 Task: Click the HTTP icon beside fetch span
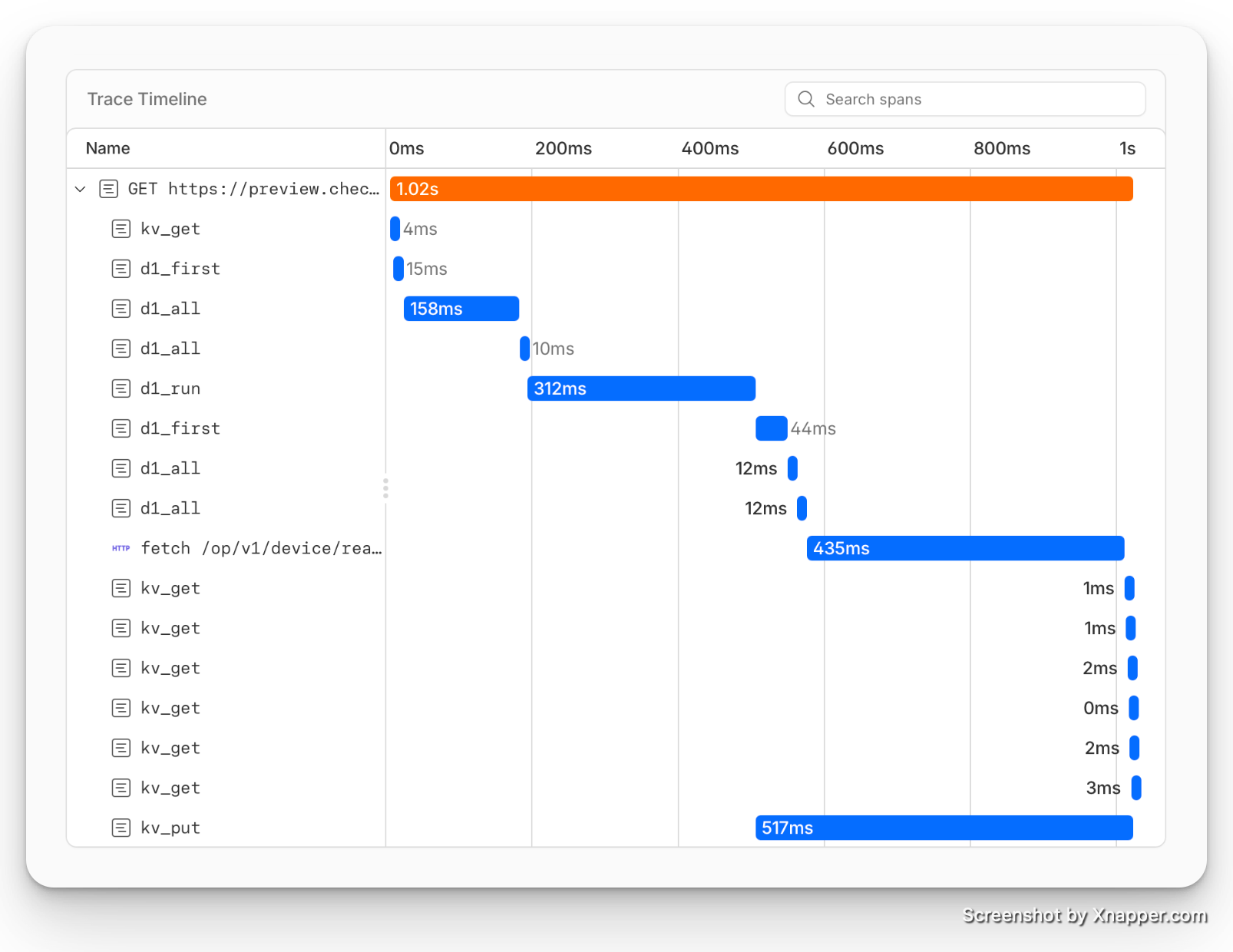[121, 548]
